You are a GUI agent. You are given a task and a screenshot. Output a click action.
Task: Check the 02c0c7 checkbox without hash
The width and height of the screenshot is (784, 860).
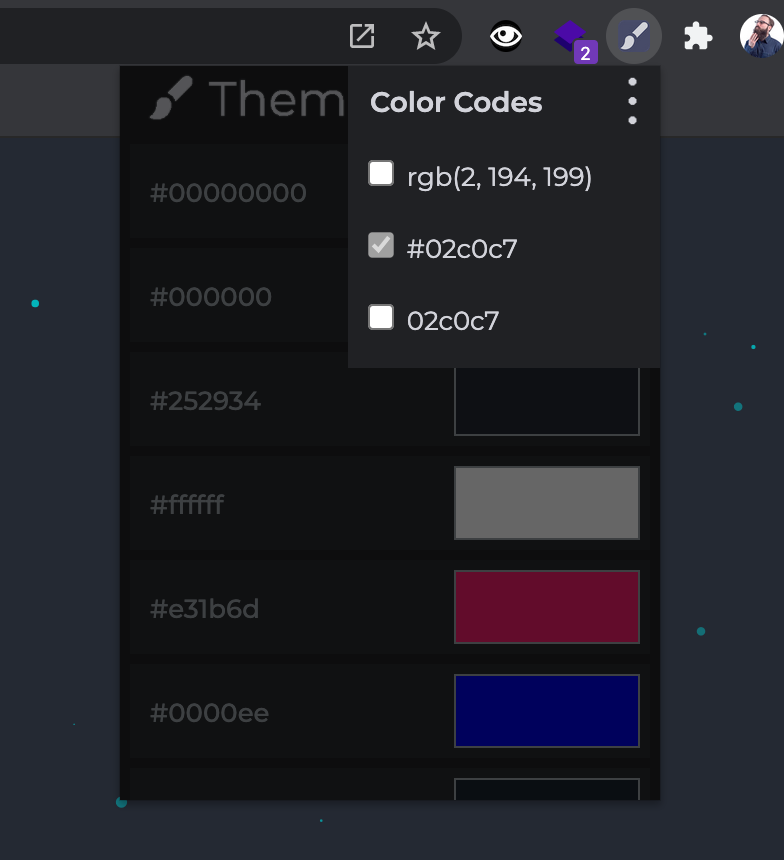(x=381, y=317)
